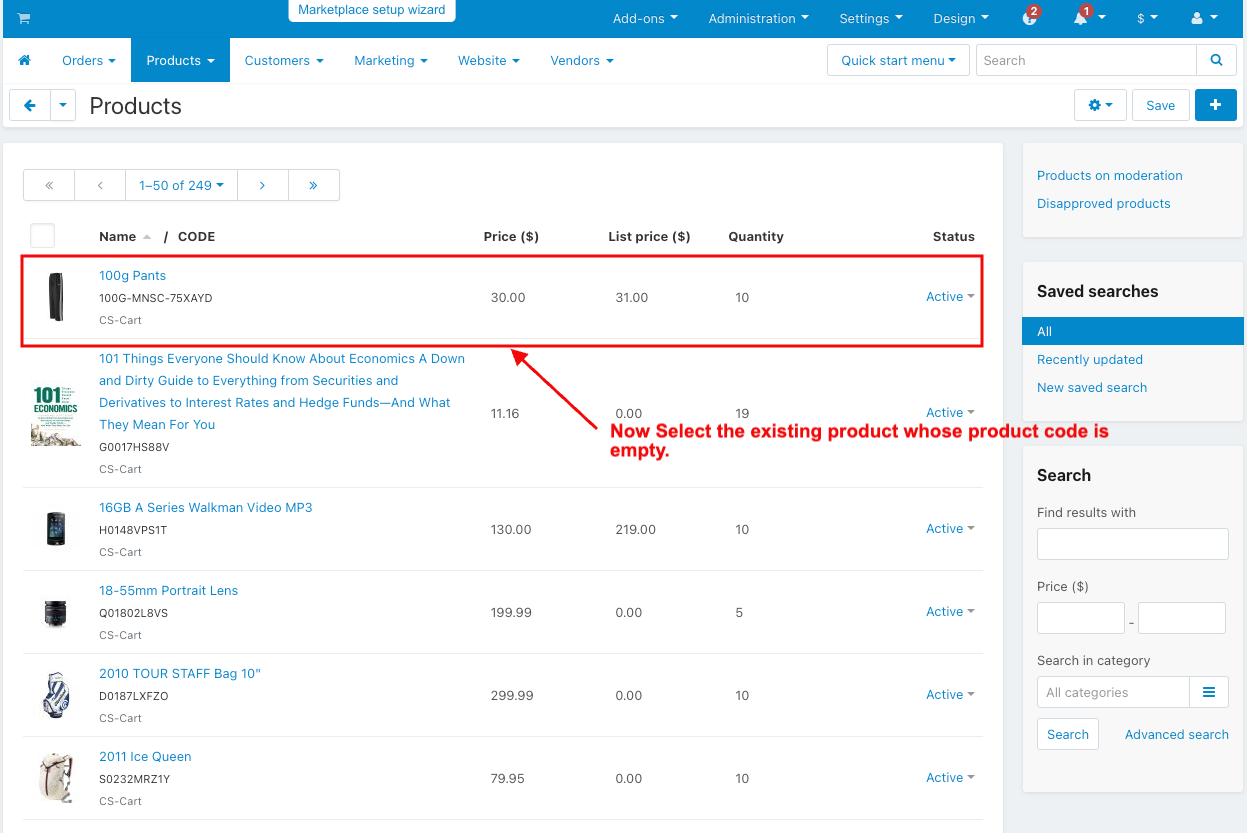Change Active status of Walkman Video MP3
Viewport: 1247px width, 833px height.
(x=950, y=529)
